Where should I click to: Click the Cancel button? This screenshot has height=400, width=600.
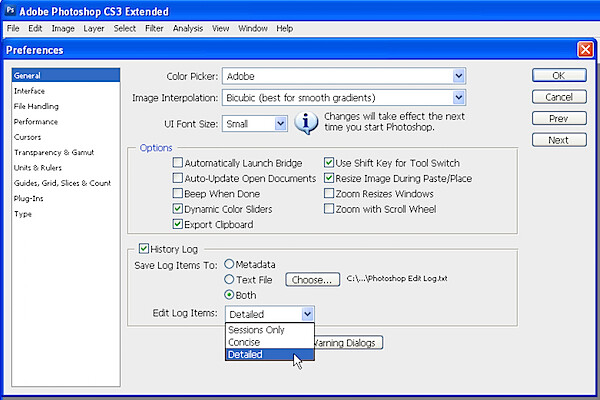(x=559, y=97)
